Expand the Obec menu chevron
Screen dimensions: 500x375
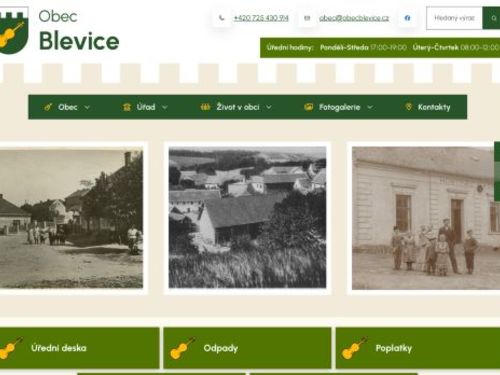click(x=87, y=107)
